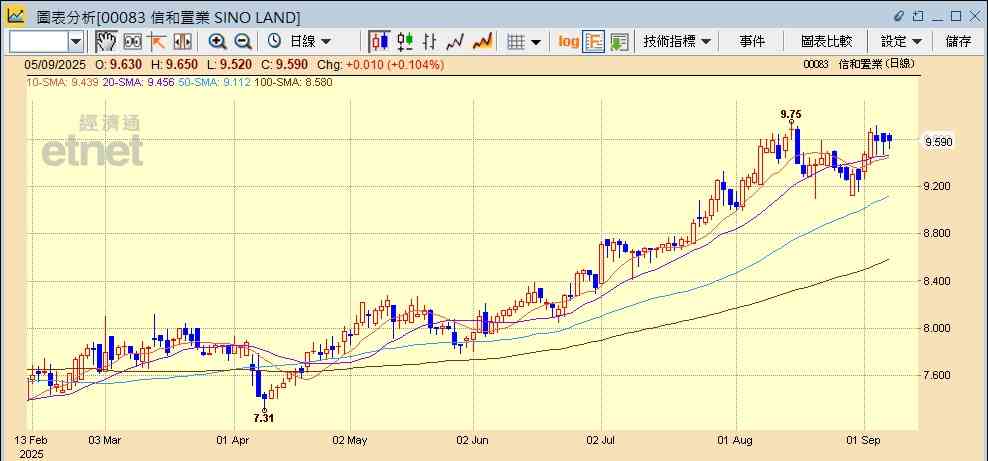This screenshot has width=988, height=461.
Task: Click the 8.000 price axis label
Action: coord(939,328)
